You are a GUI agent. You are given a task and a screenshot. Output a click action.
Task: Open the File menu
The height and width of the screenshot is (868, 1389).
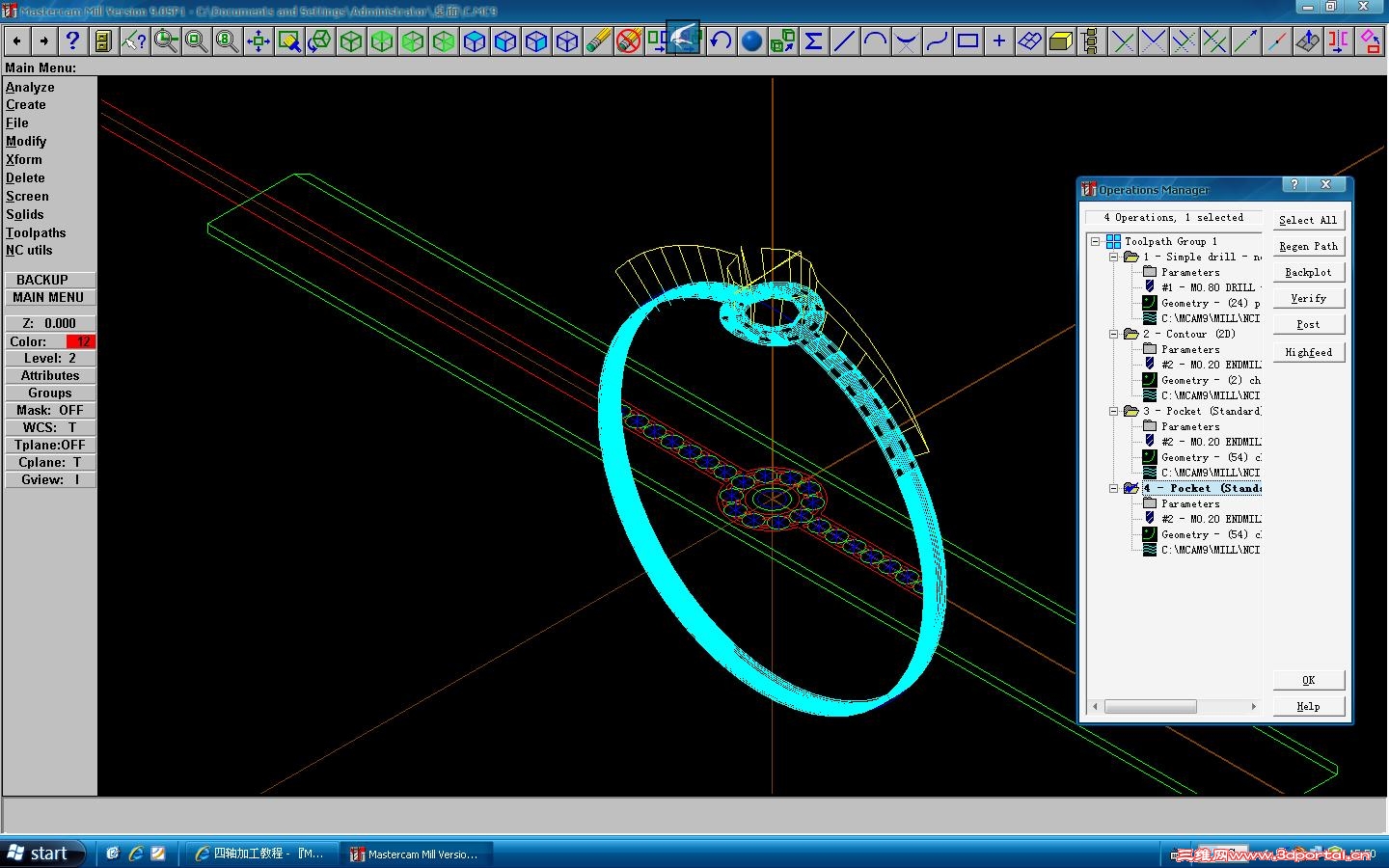point(17,122)
